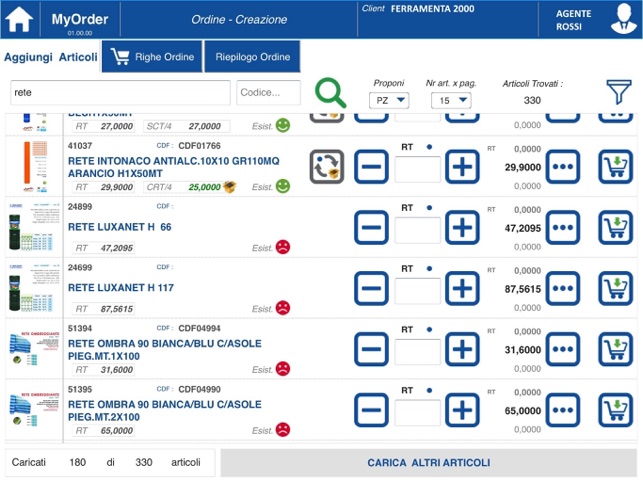Run the search with magnifier icon
This screenshot has height=482, width=643.
click(x=330, y=93)
